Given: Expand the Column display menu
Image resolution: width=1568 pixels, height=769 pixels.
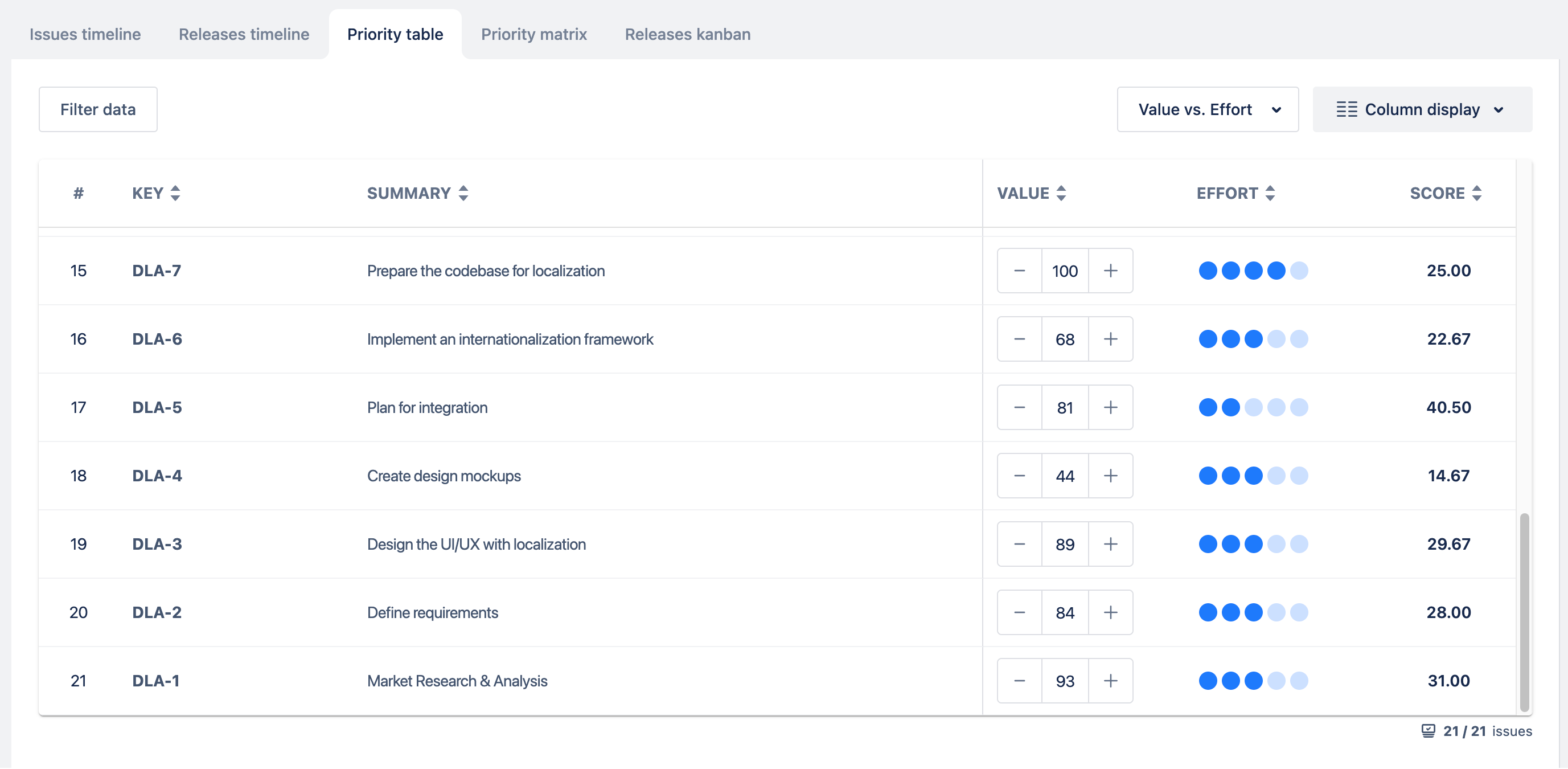Looking at the screenshot, I should [1422, 109].
